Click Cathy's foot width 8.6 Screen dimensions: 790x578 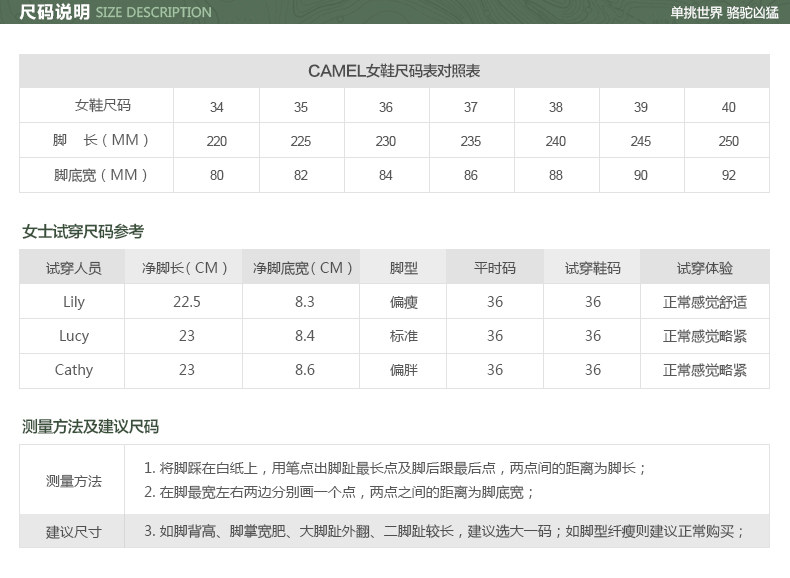click(x=305, y=370)
